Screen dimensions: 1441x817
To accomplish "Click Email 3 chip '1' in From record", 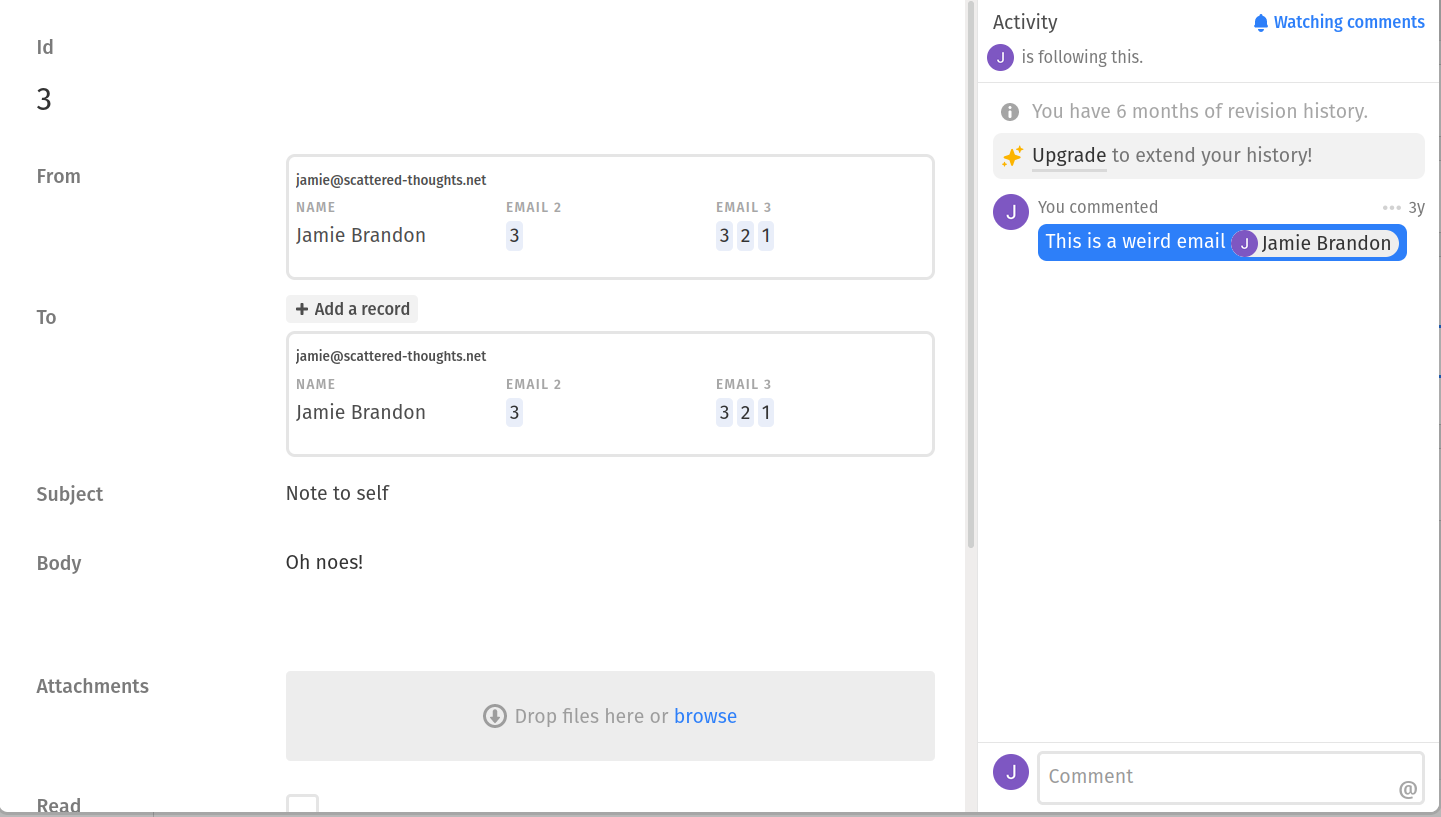I will coord(766,236).
